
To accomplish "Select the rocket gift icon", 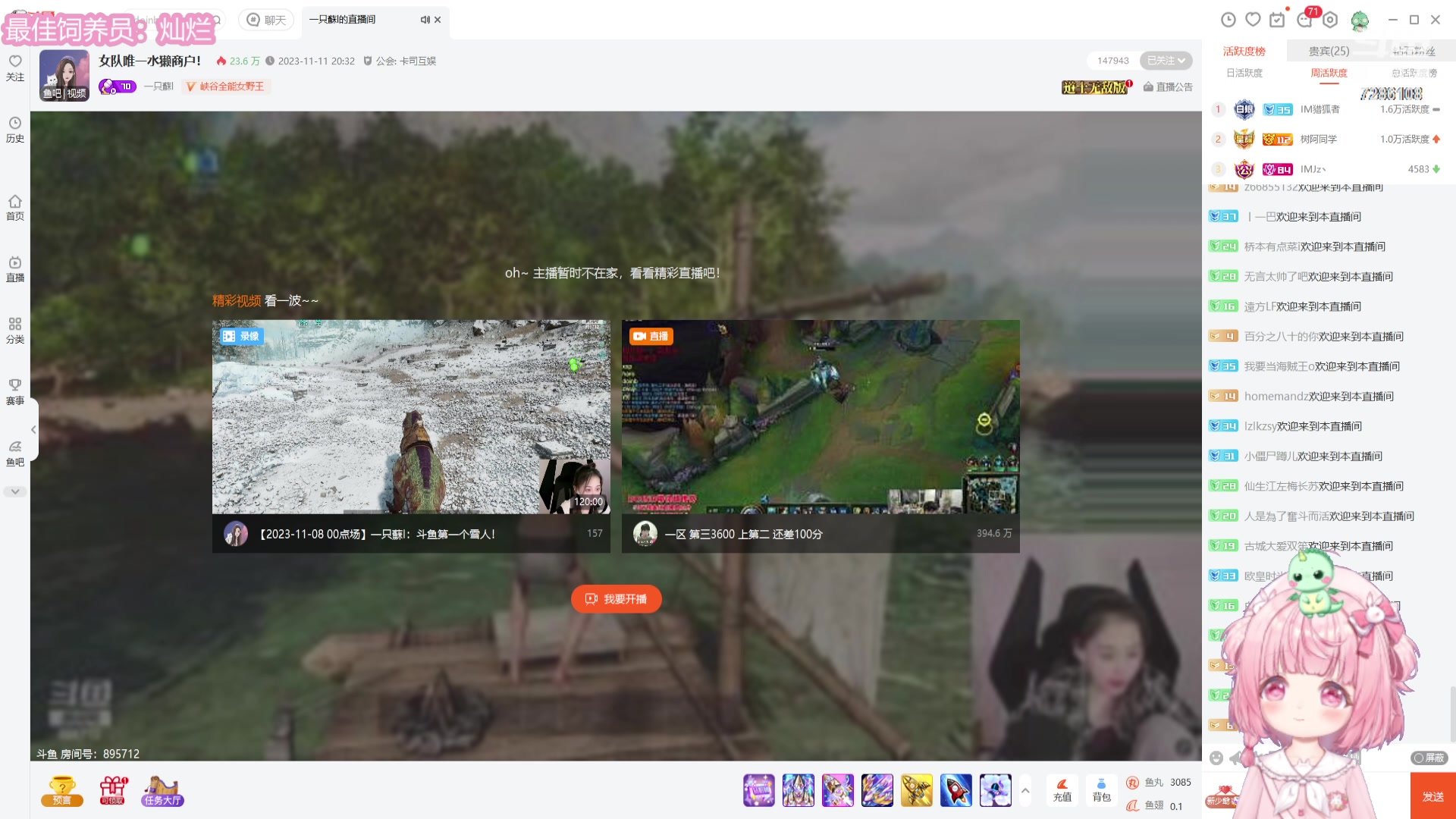I will (x=955, y=790).
